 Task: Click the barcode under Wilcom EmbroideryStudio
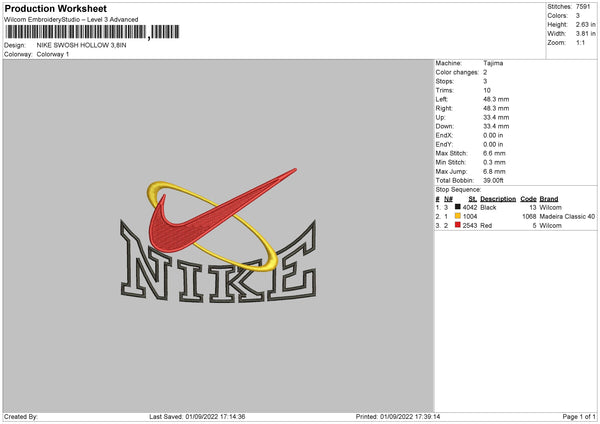[x=92, y=32]
